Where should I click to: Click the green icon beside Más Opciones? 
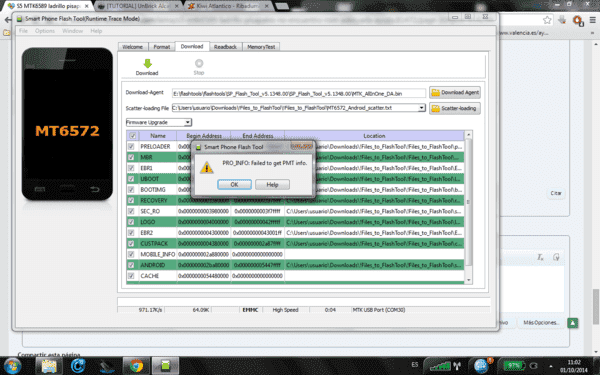coord(572,323)
